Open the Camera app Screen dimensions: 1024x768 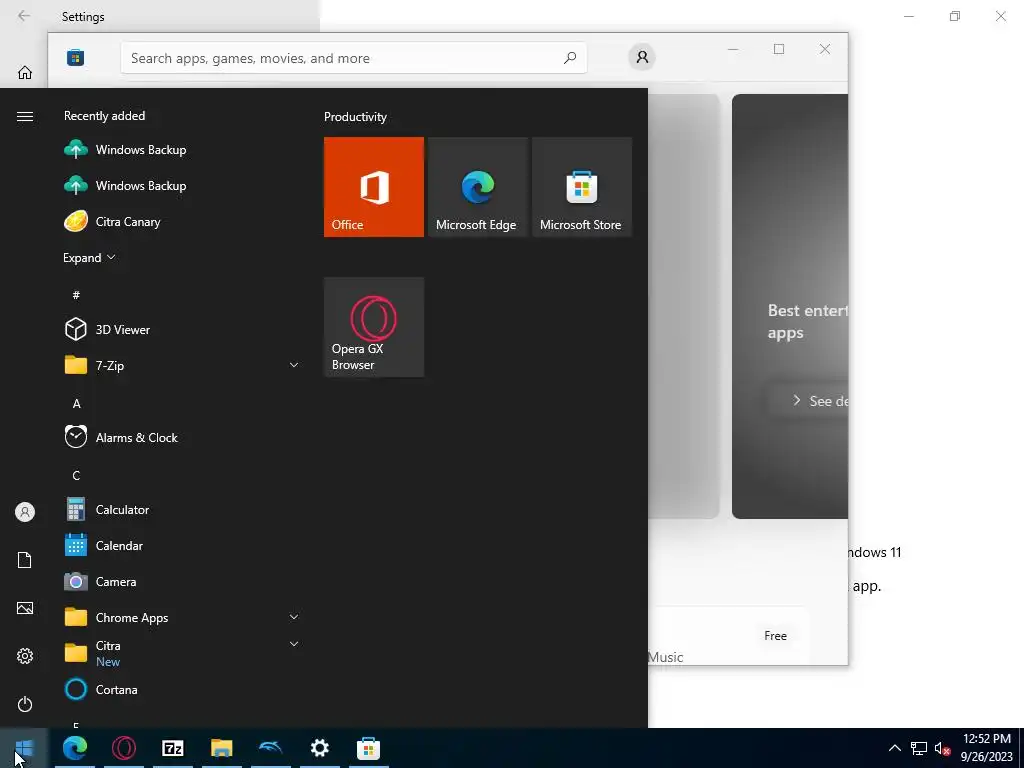pyautogui.click(x=180, y=581)
